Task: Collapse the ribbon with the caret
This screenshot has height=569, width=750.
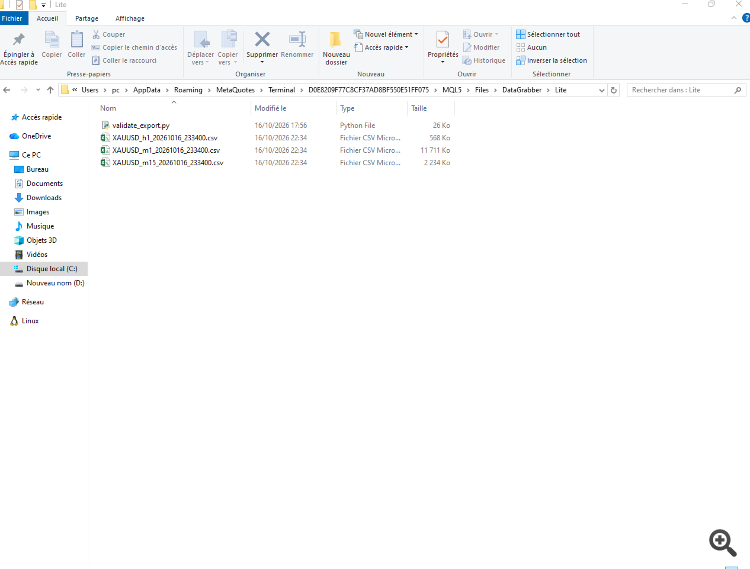Action: pos(734,18)
